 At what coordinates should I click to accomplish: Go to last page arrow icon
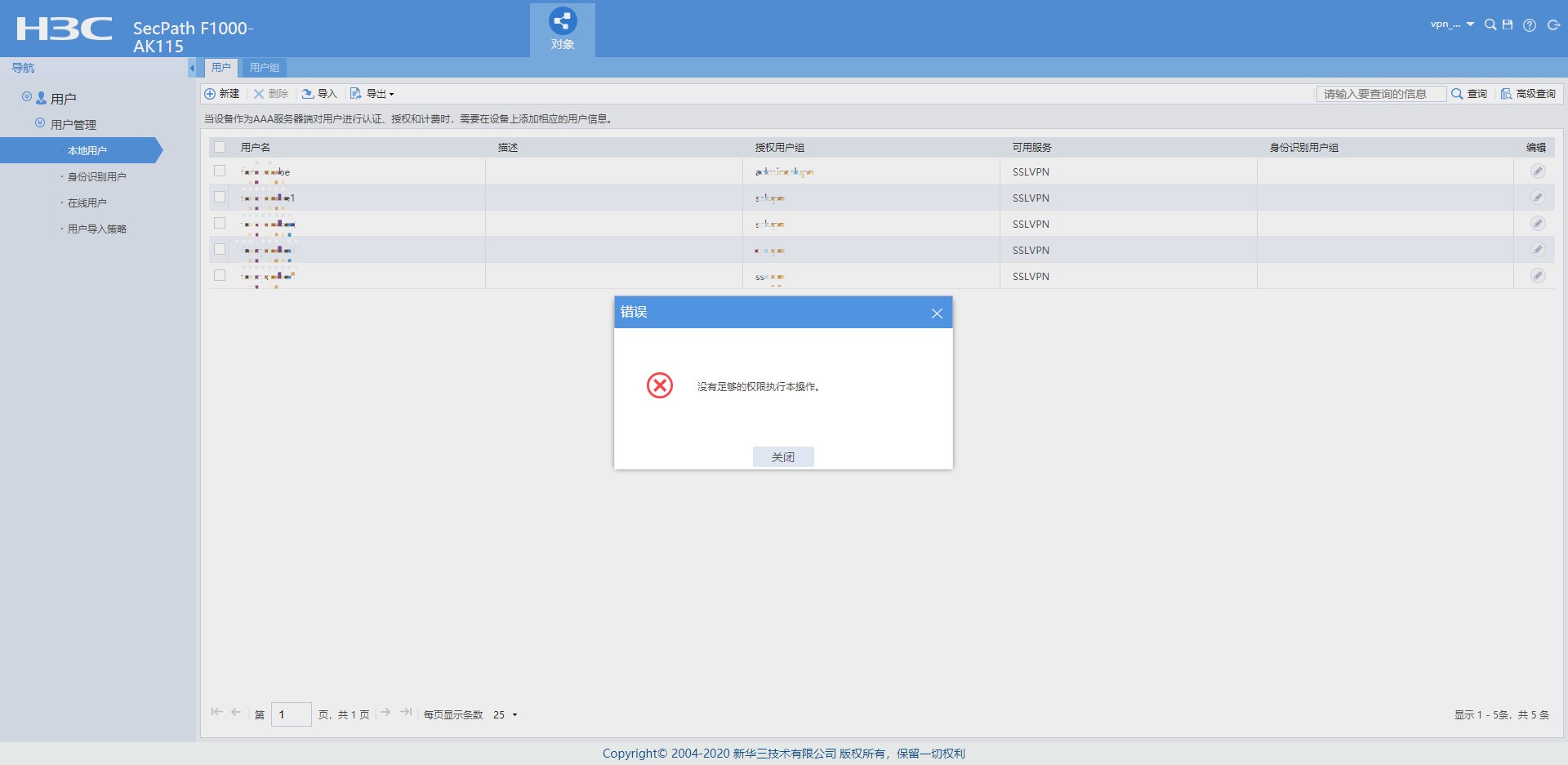coord(406,712)
